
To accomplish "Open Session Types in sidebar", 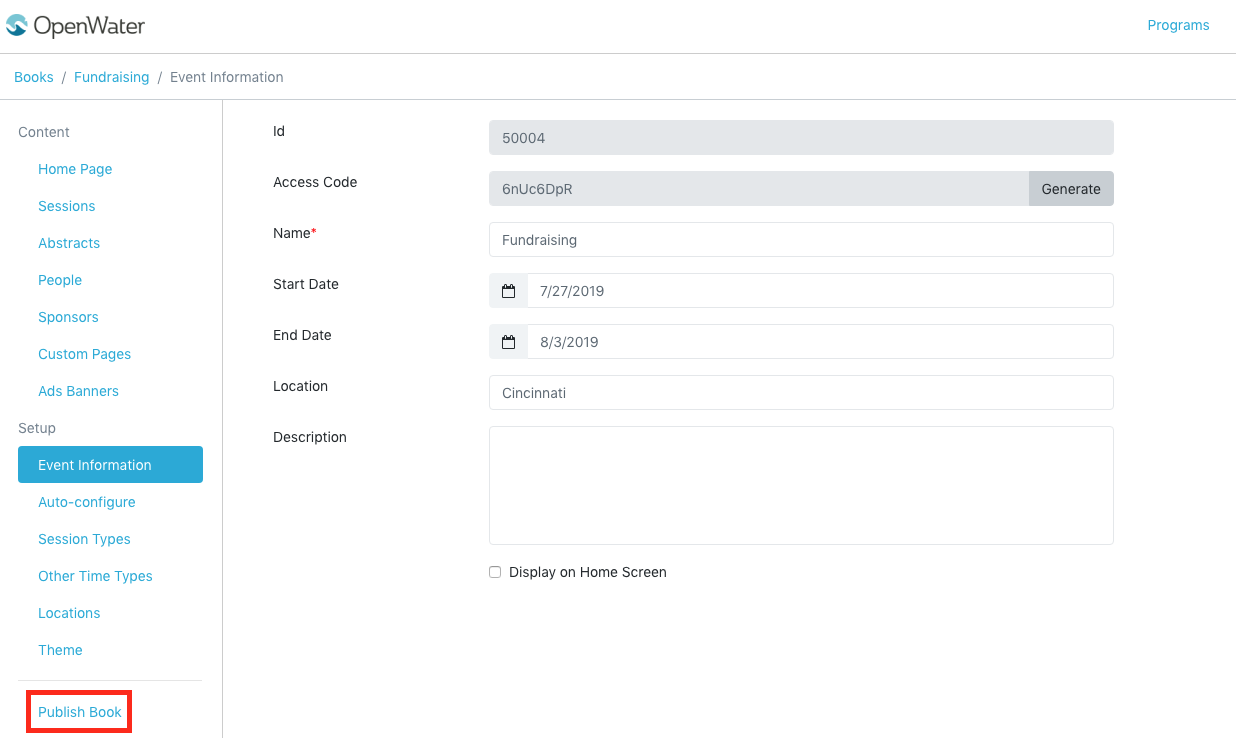I will click(x=84, y=539).
